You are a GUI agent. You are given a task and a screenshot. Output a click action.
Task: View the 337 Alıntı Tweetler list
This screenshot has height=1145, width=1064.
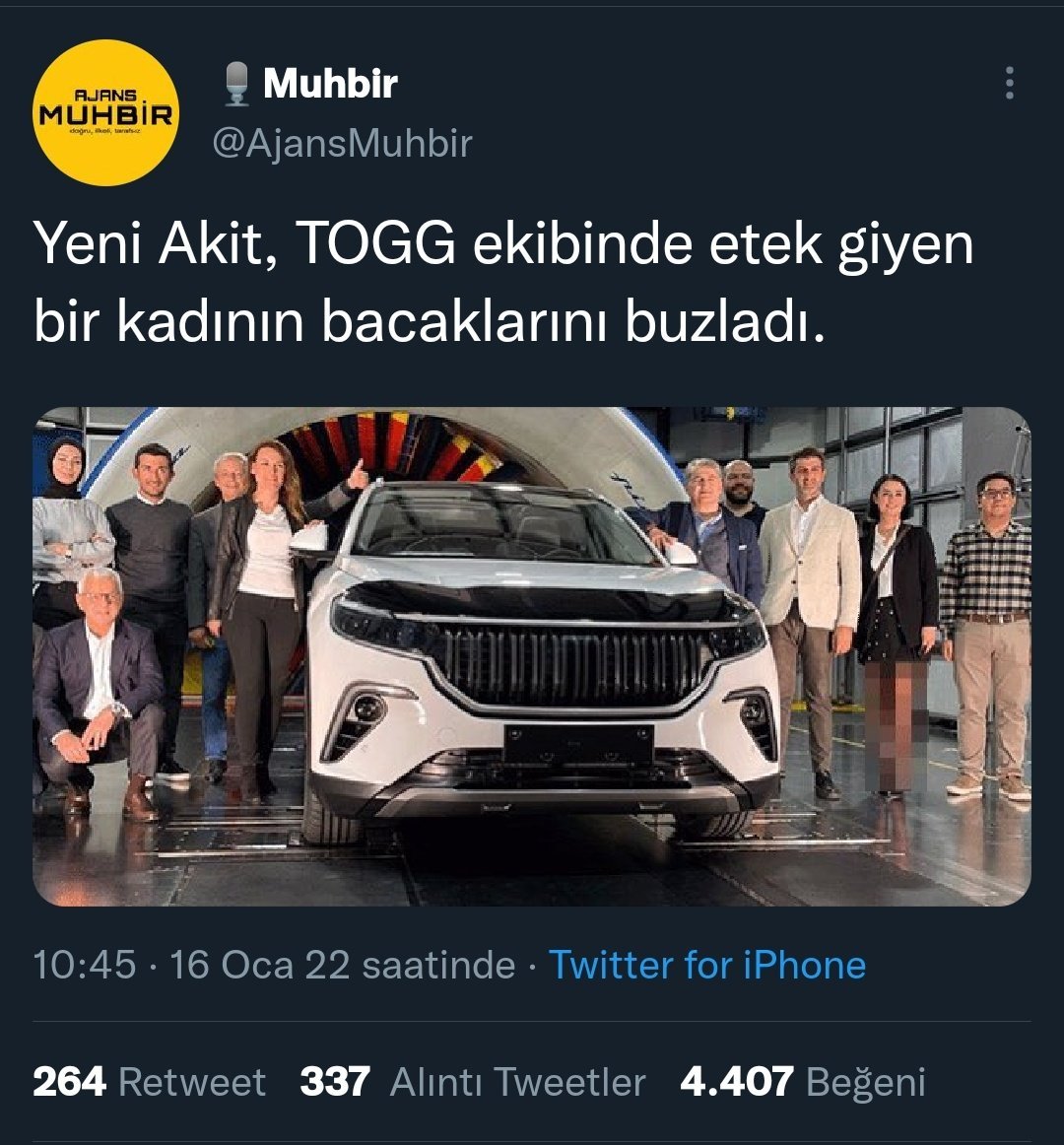[473, 1082]
